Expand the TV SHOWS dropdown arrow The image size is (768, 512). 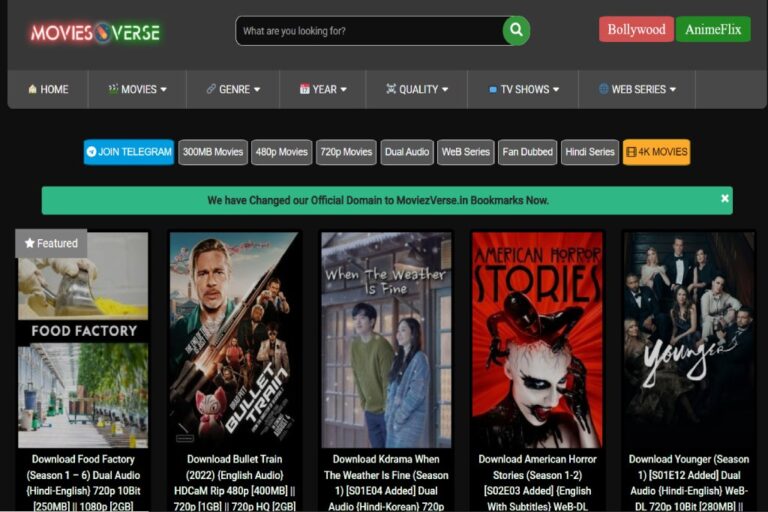(556, 90)
